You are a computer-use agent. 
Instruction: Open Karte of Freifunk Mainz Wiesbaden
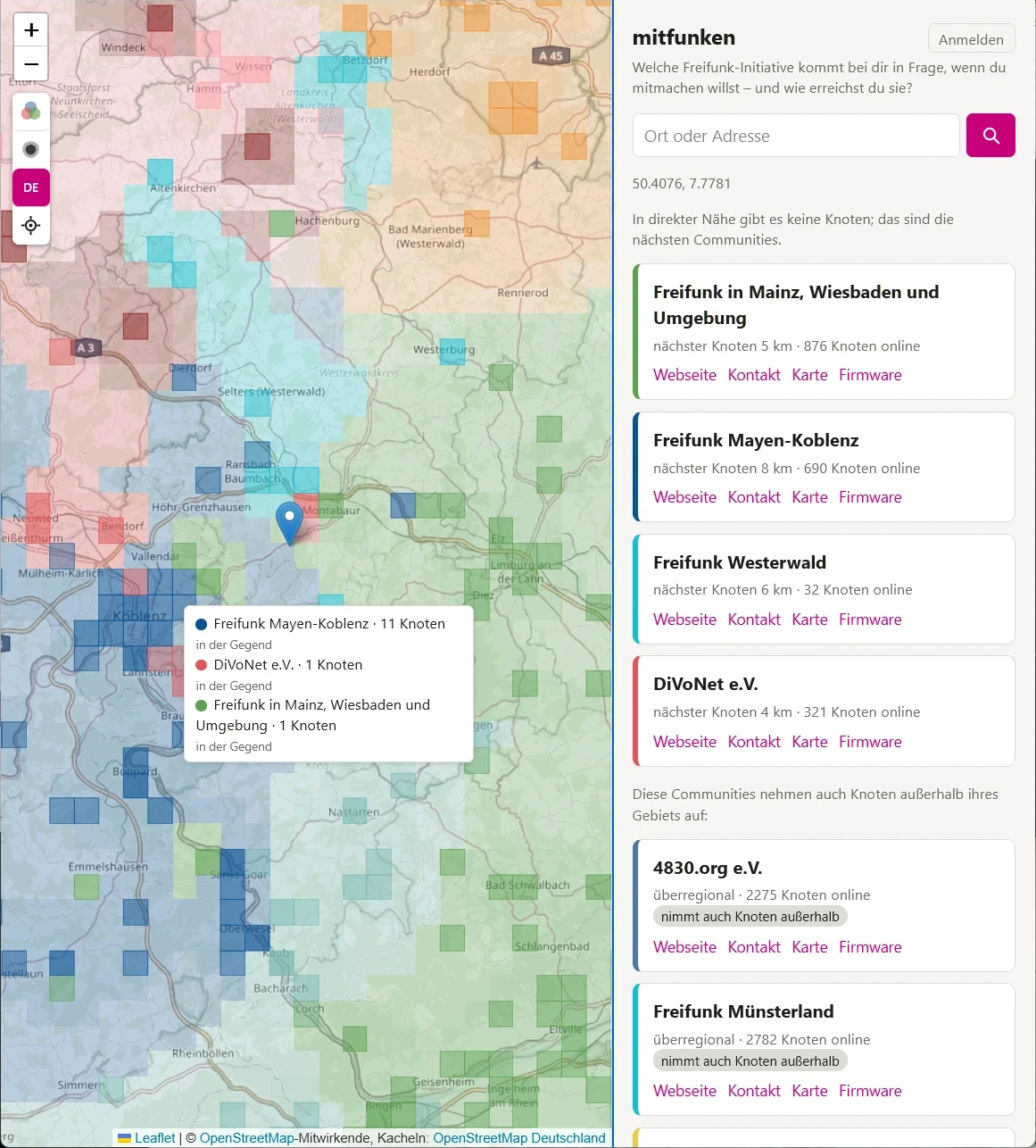click(809, 375)
